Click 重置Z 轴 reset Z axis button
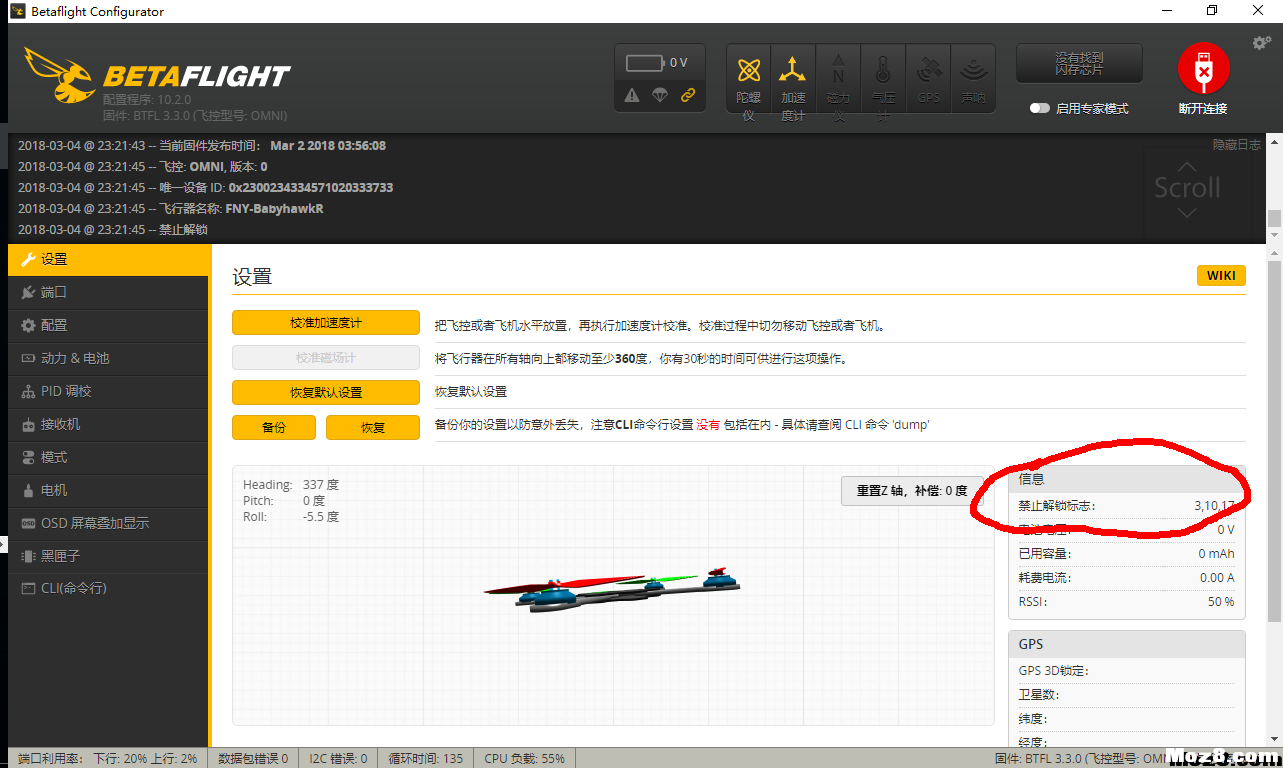1283x768 pixels. (x=911, y=491)
